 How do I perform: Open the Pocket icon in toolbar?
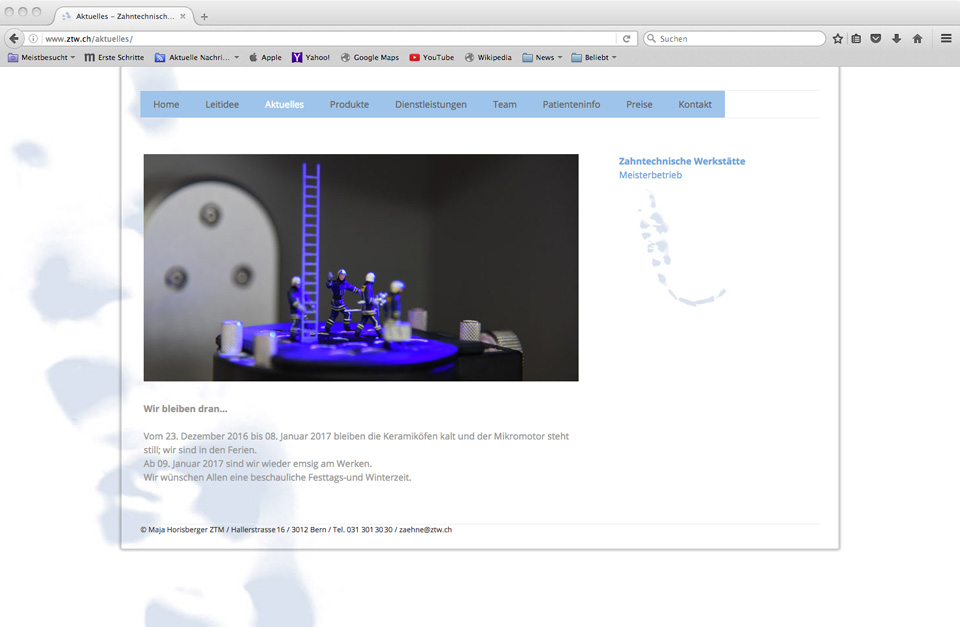click(876, 39)
